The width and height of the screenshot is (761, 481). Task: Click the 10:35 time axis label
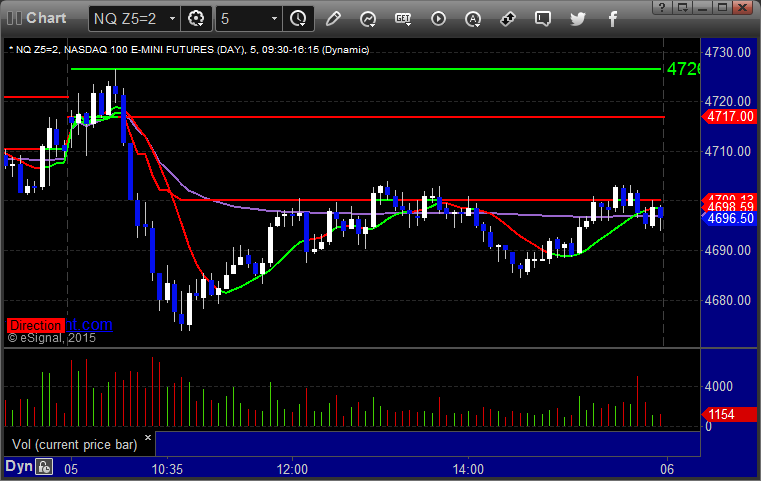(167, 469)
